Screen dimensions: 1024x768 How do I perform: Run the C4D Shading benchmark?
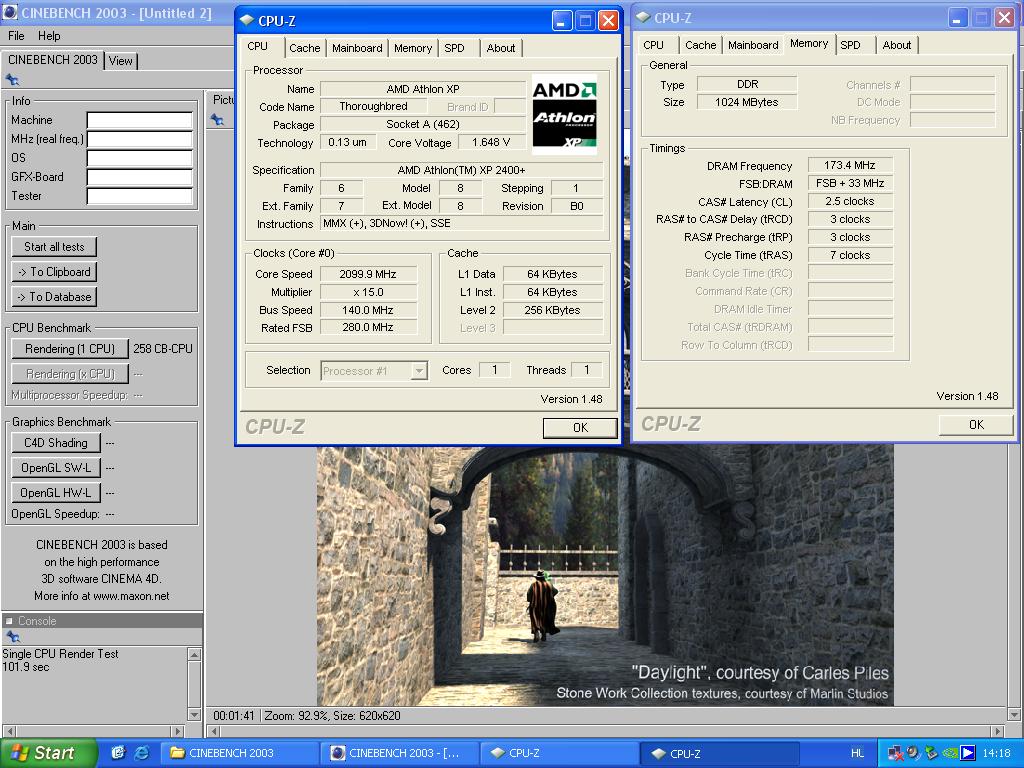click(x=56, y=443)
